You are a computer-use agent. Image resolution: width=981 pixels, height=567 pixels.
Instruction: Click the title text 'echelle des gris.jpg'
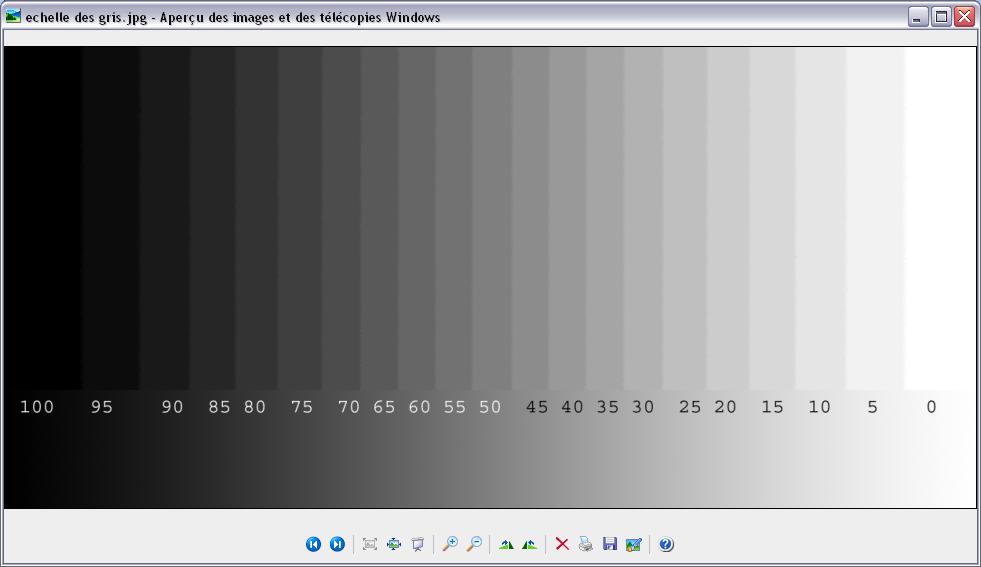pos(86,18)
